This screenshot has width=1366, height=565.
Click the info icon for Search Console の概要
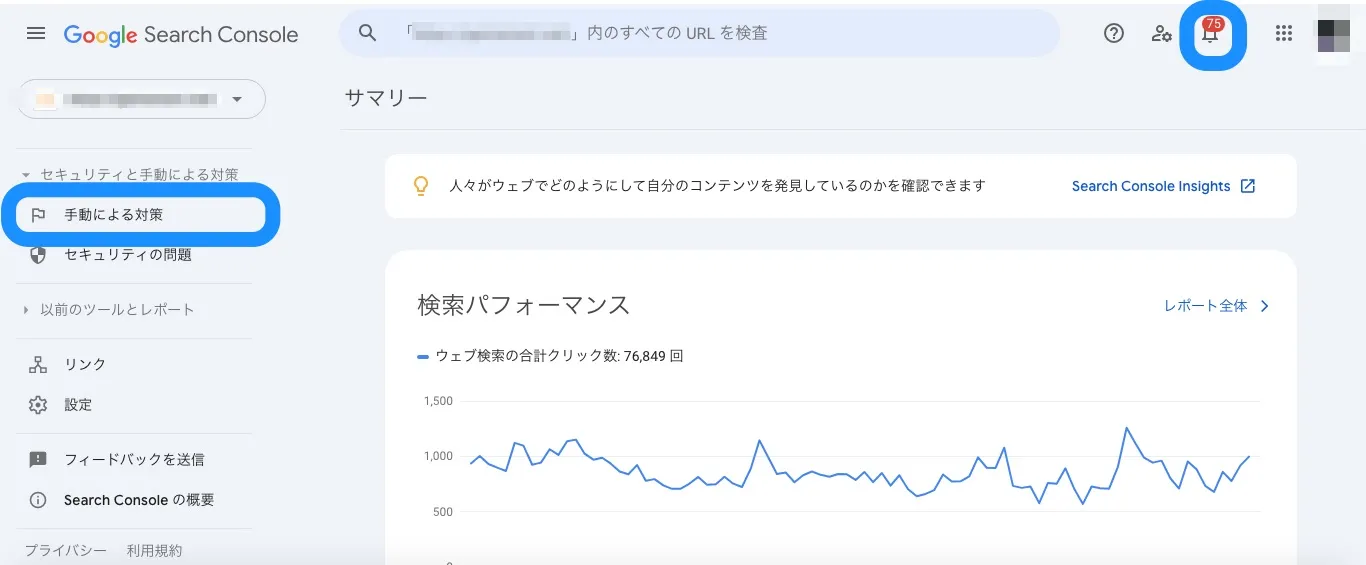38,500
